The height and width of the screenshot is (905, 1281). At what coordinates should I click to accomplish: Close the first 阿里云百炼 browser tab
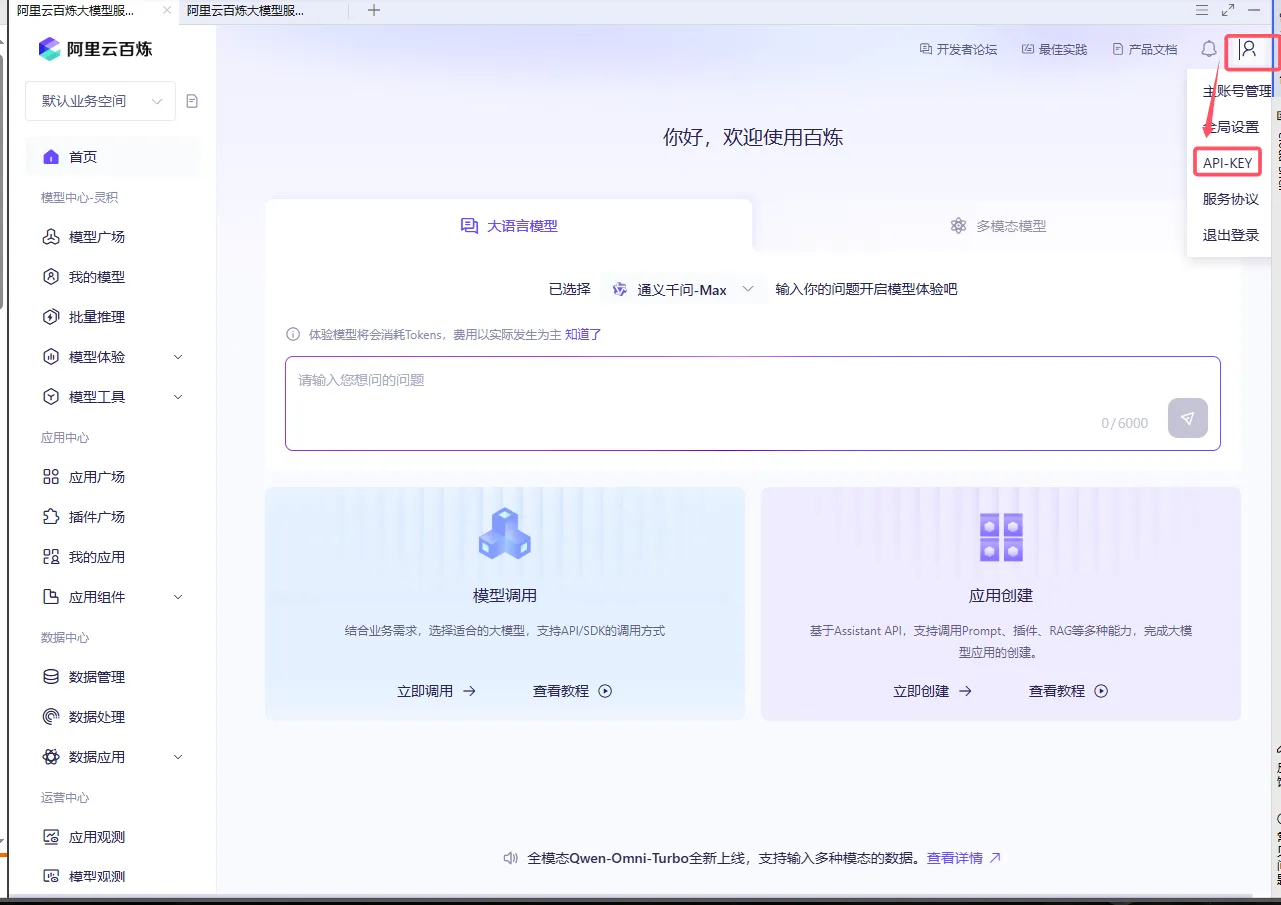pyautogui.click(x=167, y=10)
